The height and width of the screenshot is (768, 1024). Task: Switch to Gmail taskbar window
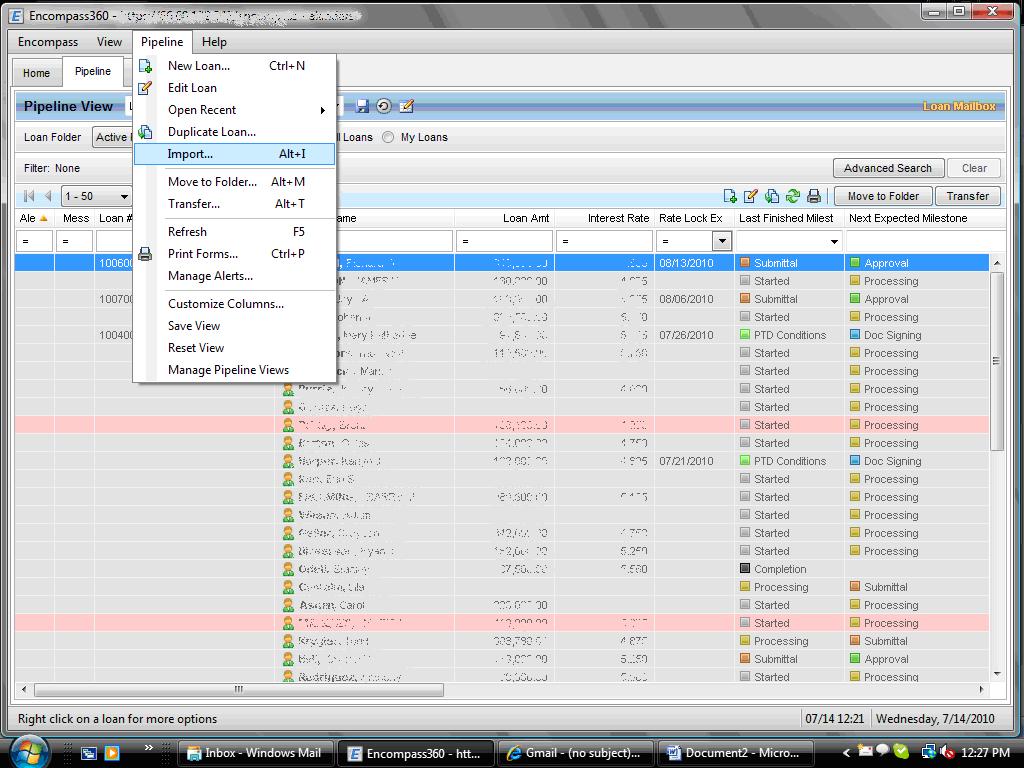(576, 753)
